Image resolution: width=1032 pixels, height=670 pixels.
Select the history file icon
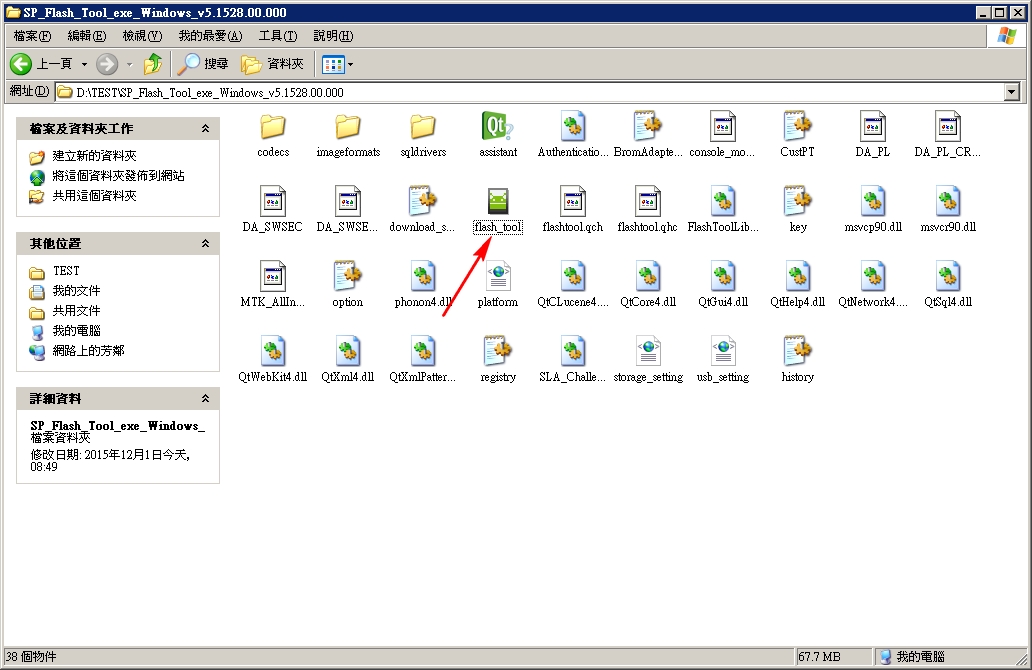click(x=798, y=351)
